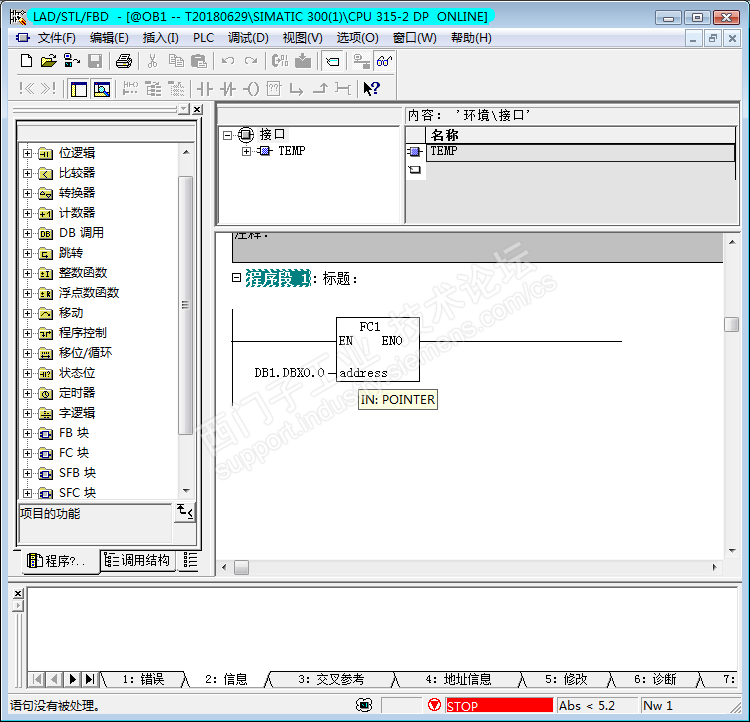The image size is (750, 722).
Task: Expand the FC 块 folder
Action: 27,453
